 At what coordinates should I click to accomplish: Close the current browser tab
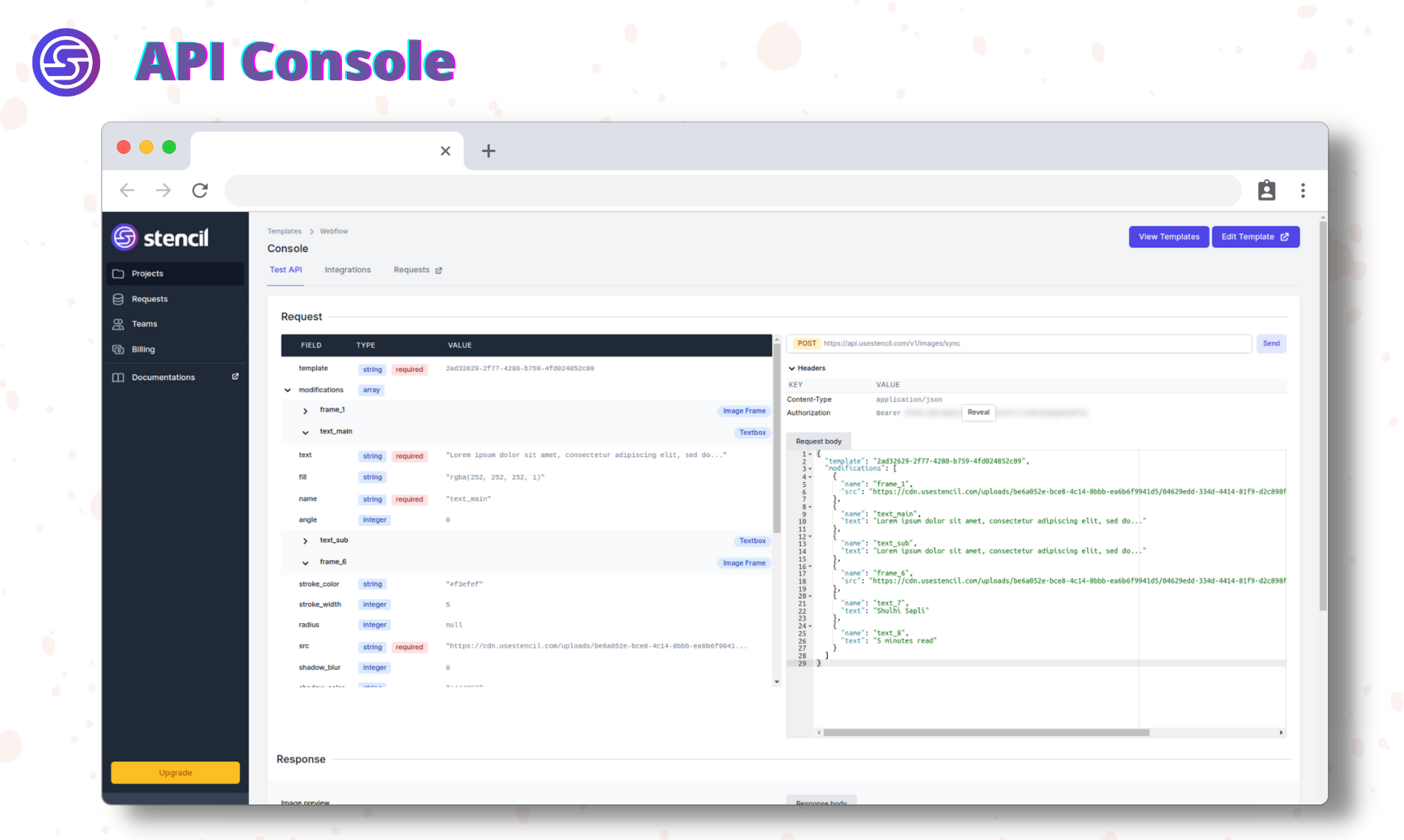click(x=445, y=151)
